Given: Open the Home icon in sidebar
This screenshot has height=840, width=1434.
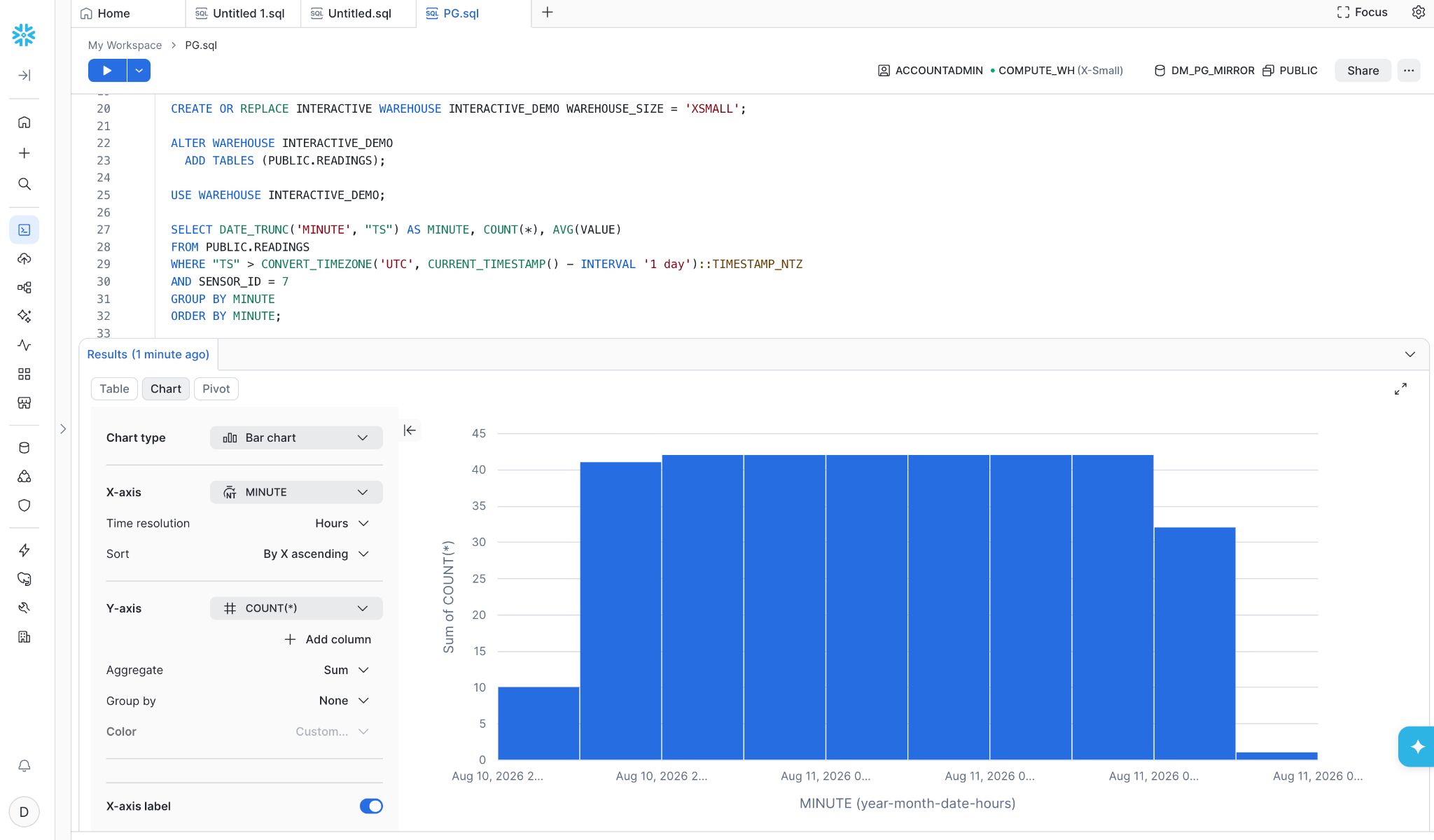Looking at the screenshot, I should [x=25, y=122].
